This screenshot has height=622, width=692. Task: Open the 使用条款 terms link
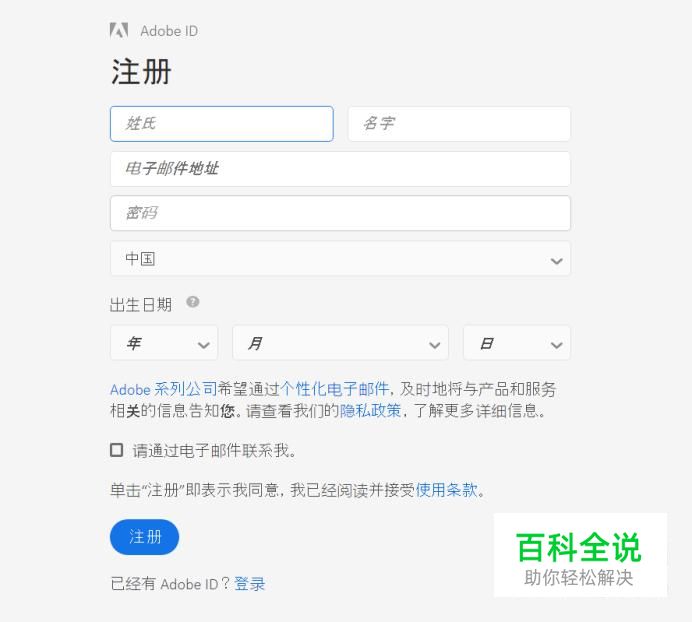coord(447,490)
